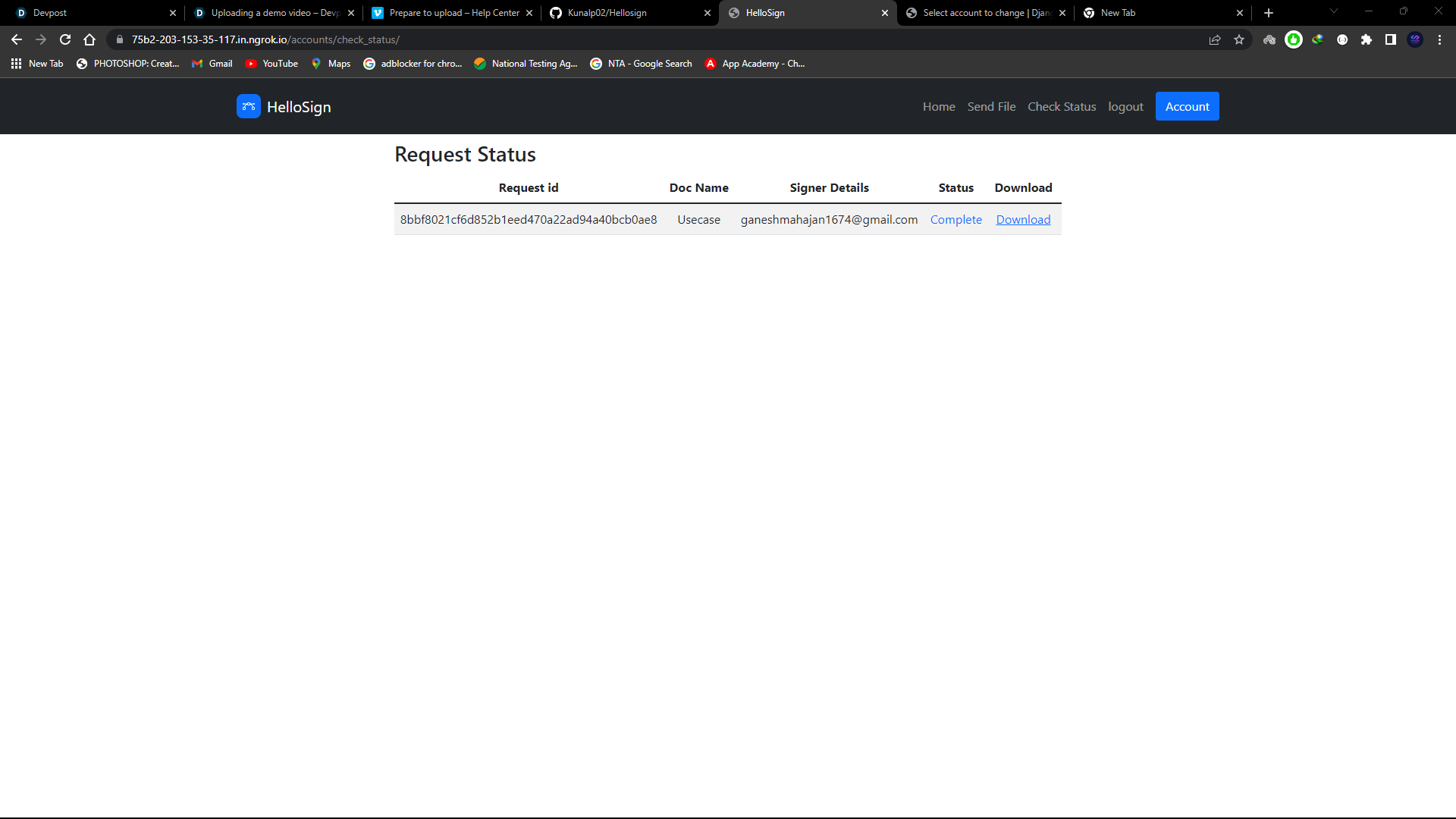Click the logout nav link
This screenshot has width=1456, height=819.
[1125, 106]
